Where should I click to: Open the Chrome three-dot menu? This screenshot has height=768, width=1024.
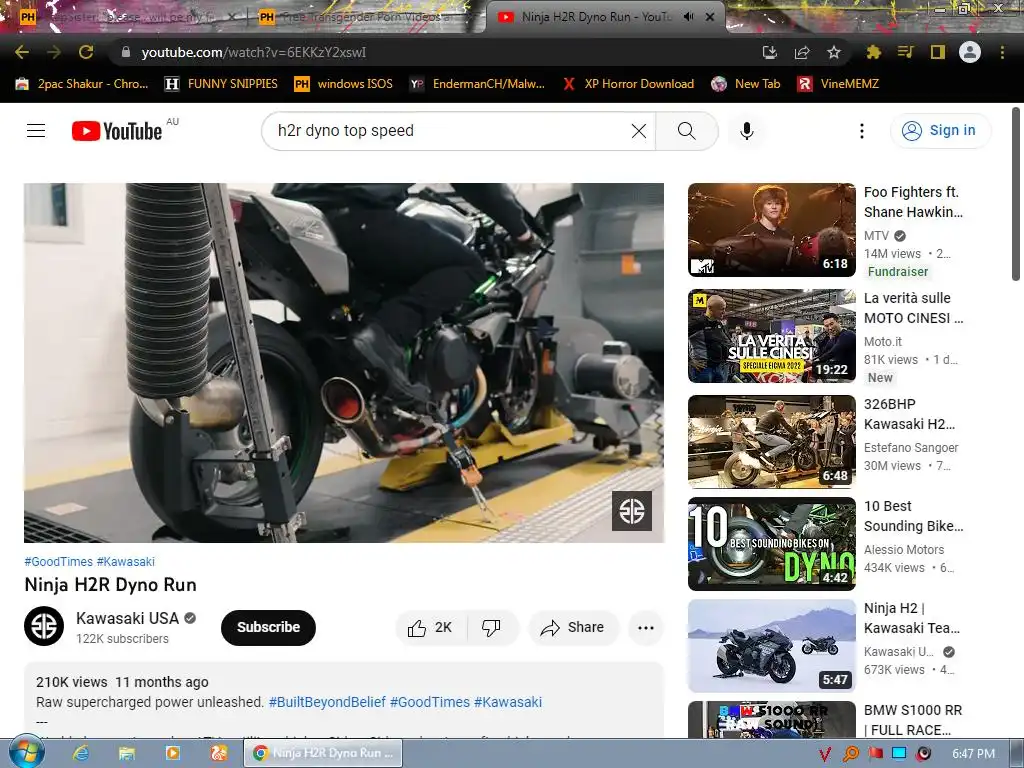click(1002, 52)
